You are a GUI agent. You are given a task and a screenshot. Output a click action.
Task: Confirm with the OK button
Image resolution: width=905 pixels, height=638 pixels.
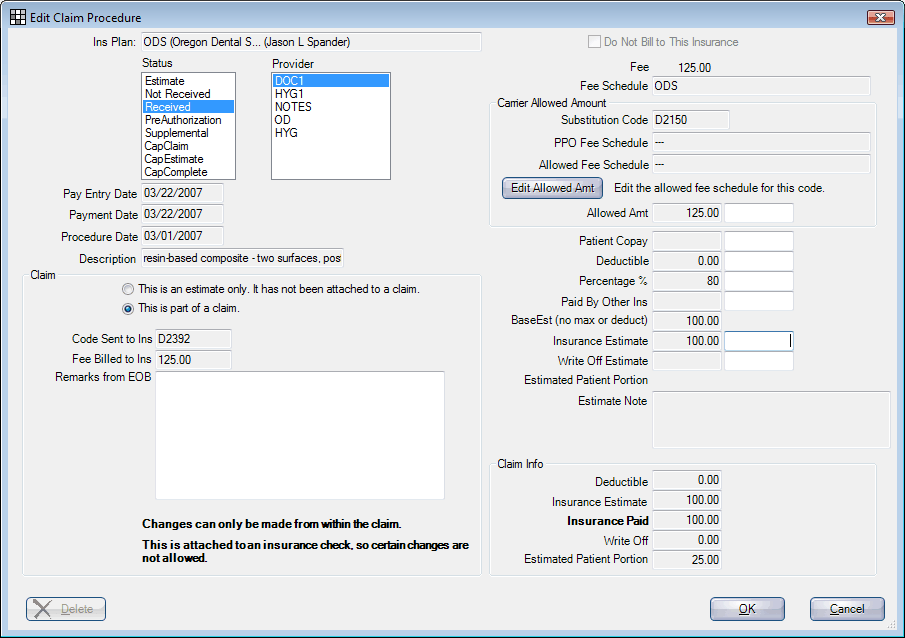[x=747, y=609]
